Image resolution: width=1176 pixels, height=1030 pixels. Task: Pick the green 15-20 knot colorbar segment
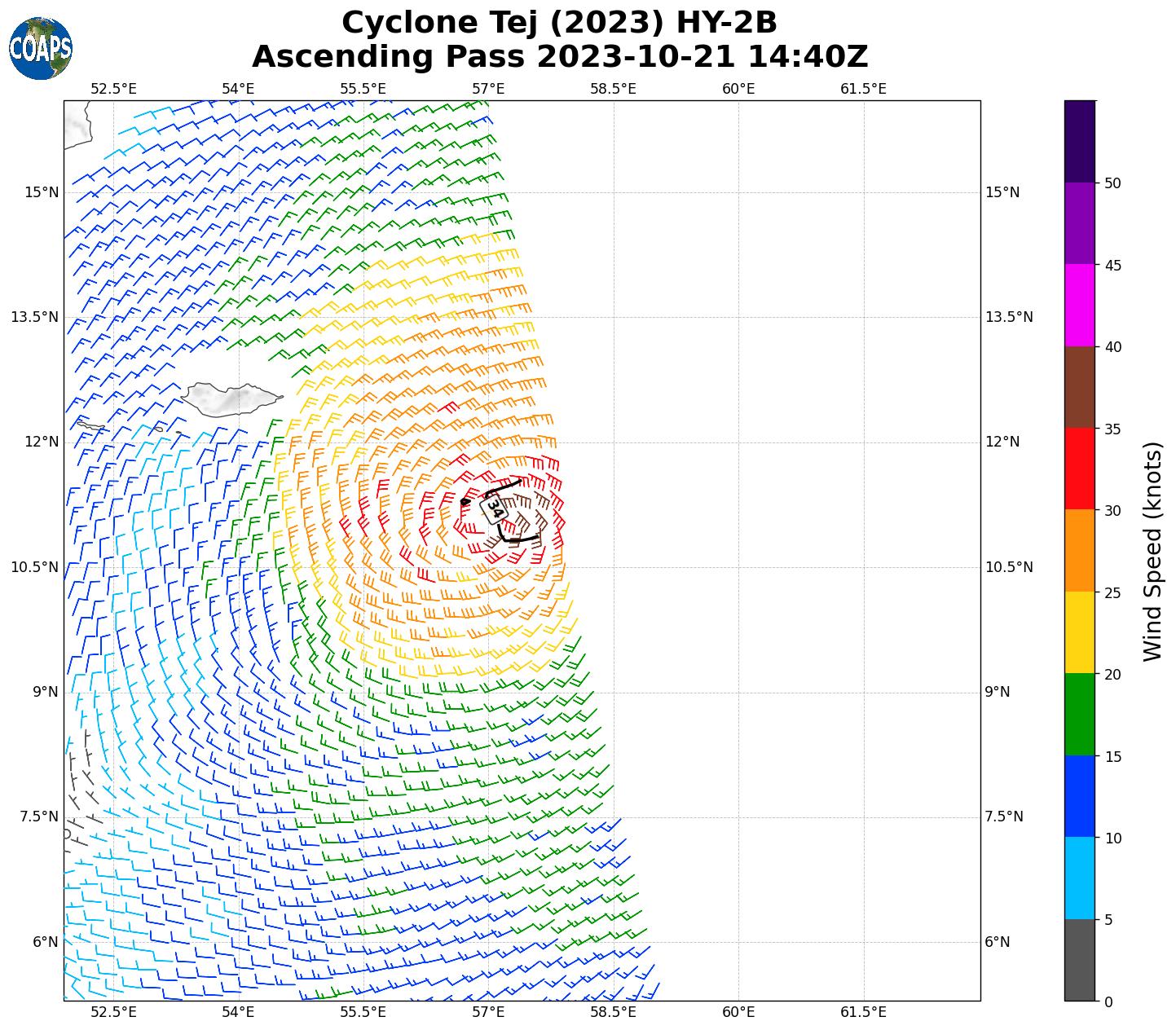tap(1080, 715)
